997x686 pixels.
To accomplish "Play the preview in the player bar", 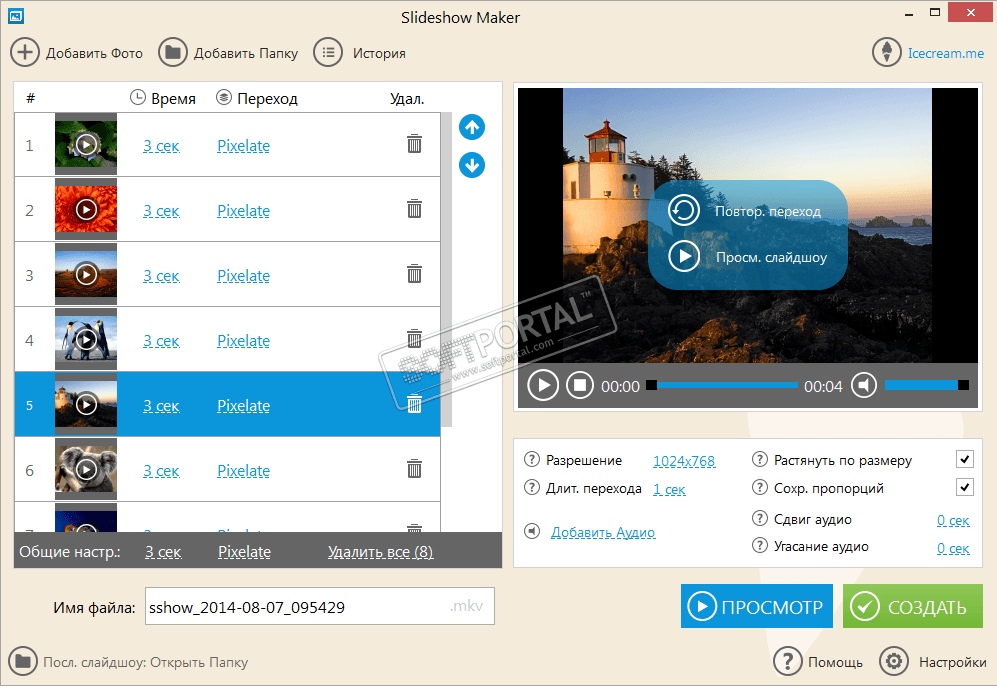I will [543, 385].
